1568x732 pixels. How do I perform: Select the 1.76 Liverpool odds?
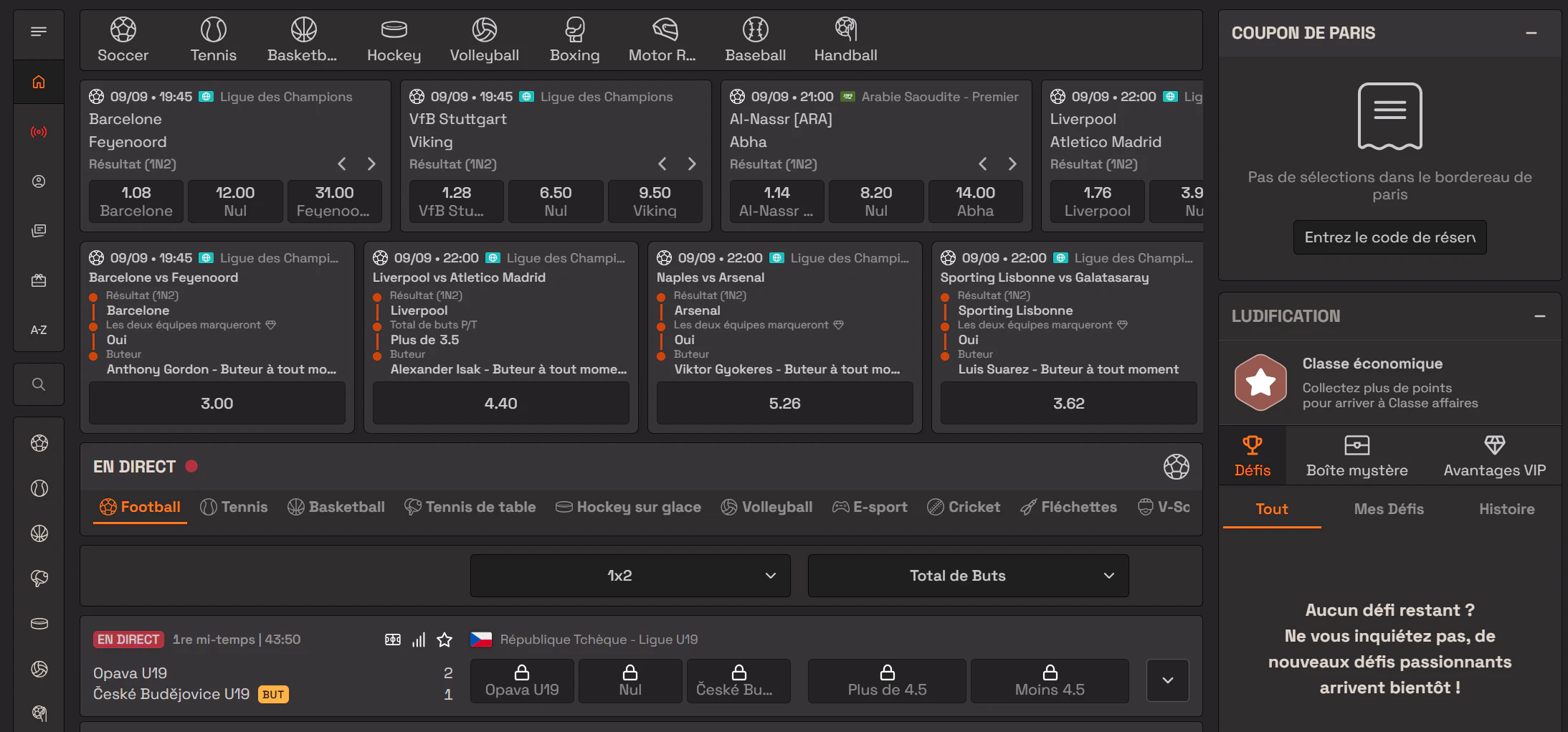coord(1098,201)
